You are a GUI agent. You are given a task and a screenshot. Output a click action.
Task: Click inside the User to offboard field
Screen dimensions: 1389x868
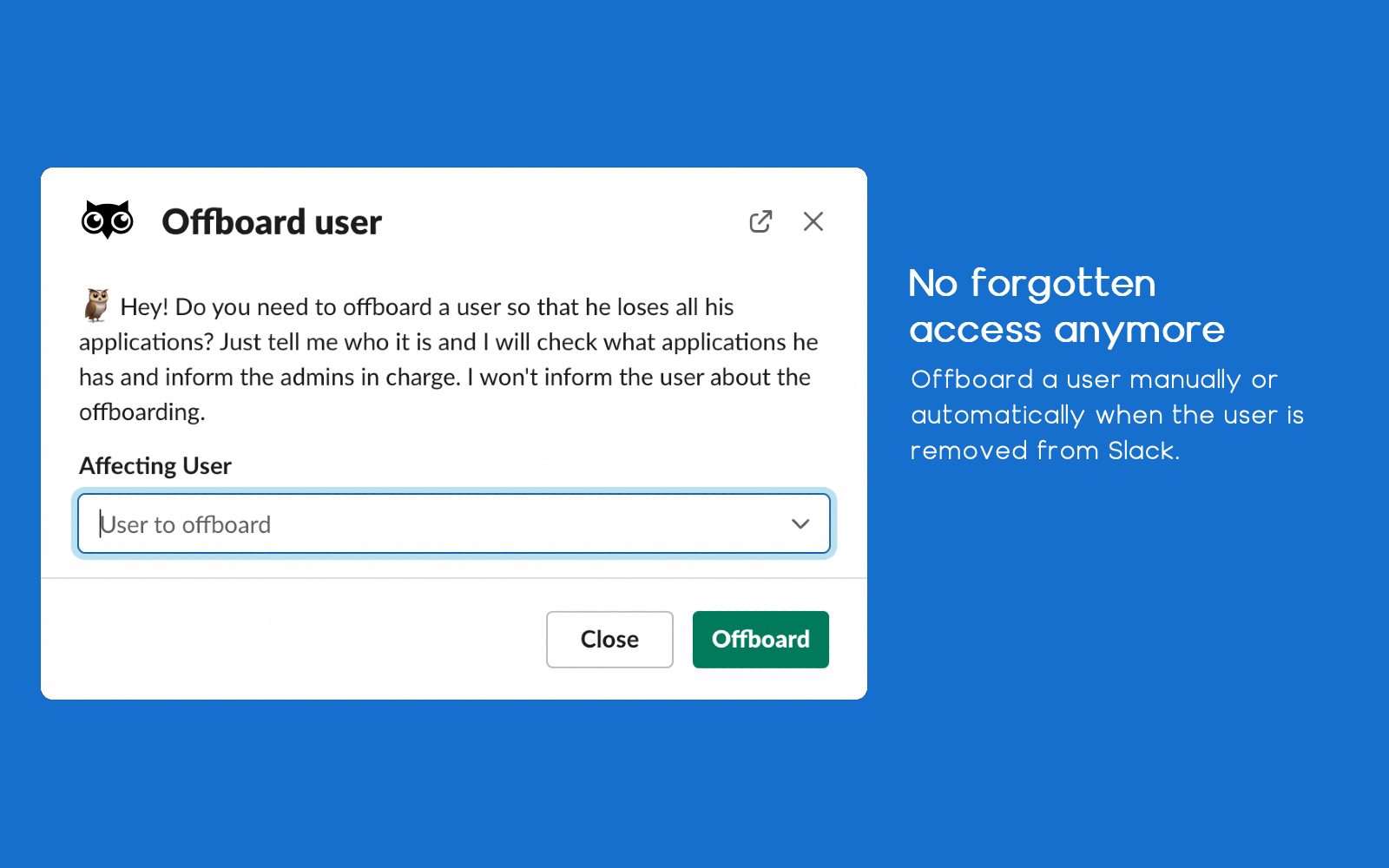pos(347,523)
